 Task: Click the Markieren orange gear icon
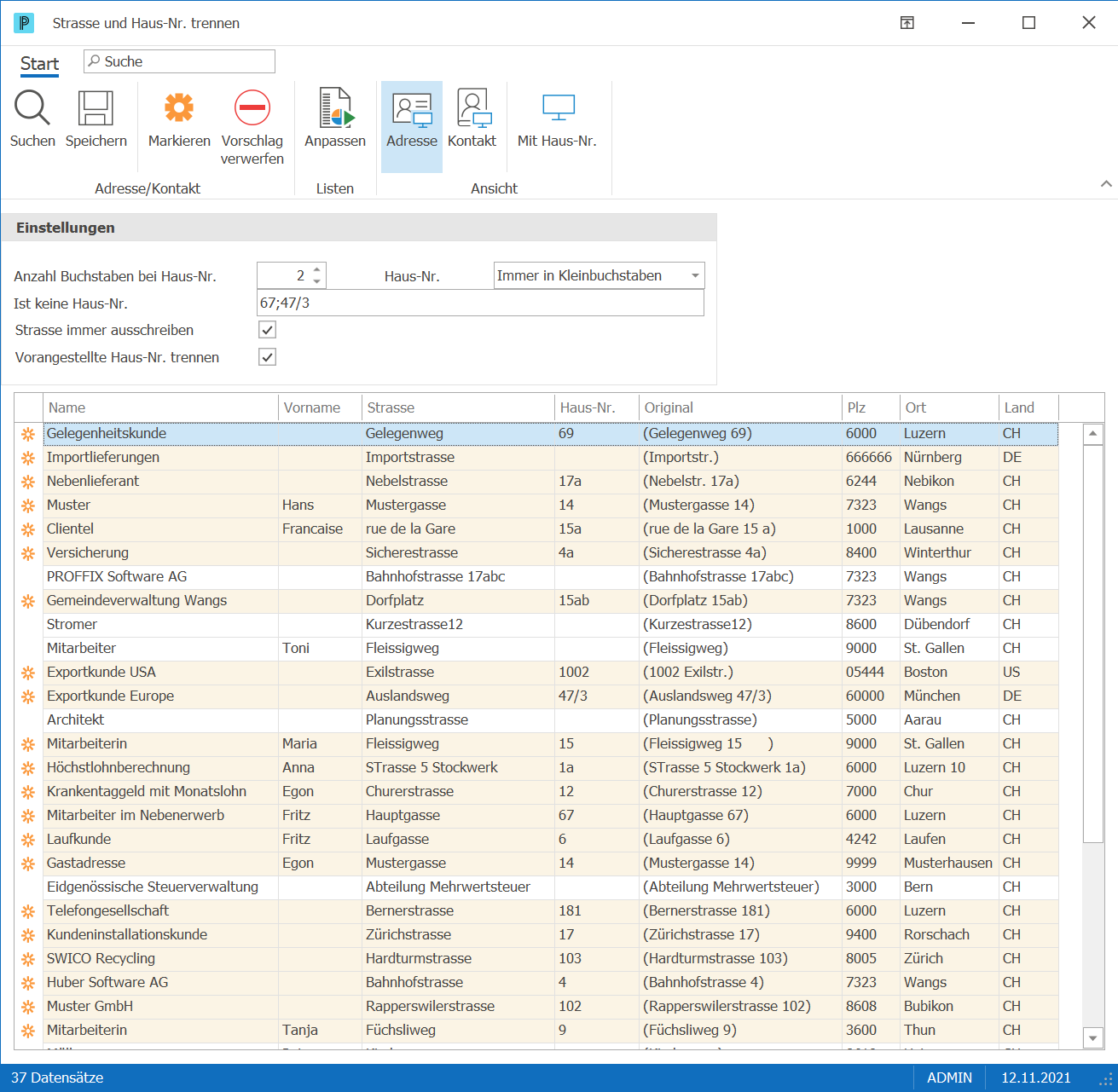click(x=179, y=108)
